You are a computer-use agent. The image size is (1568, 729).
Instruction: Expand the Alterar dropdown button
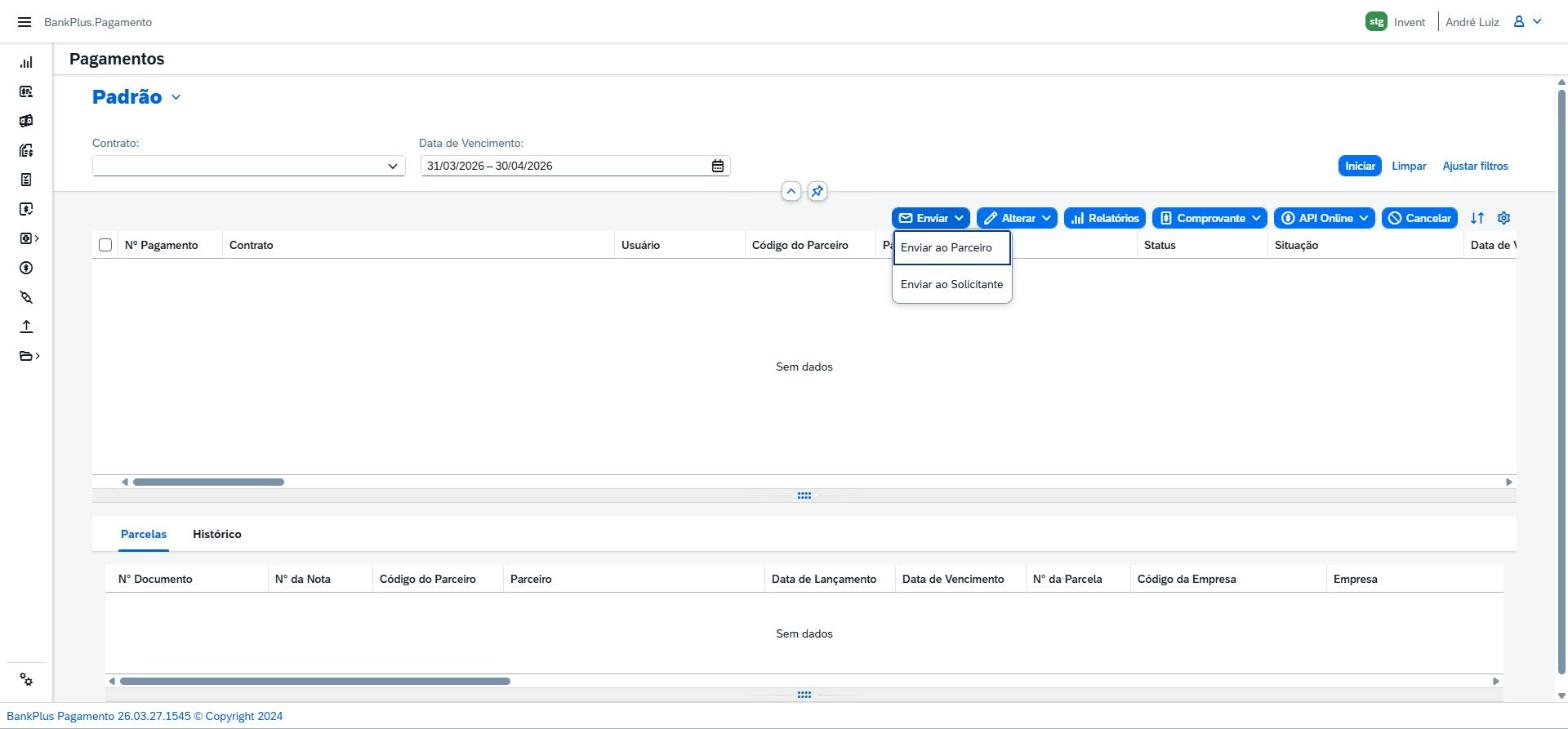[1017, 218]
